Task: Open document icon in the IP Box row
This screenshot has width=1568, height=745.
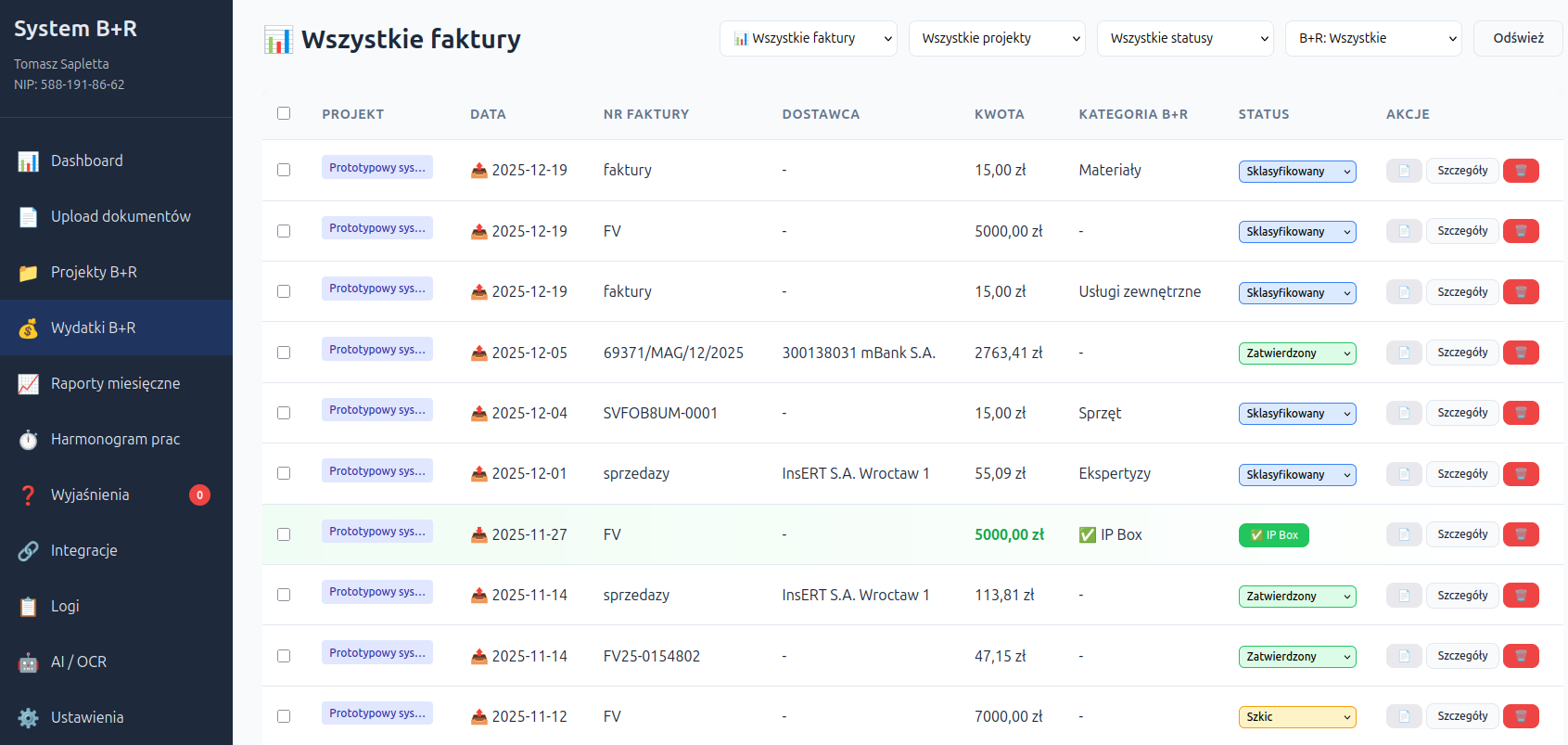Action: (x=1403, y=534)
